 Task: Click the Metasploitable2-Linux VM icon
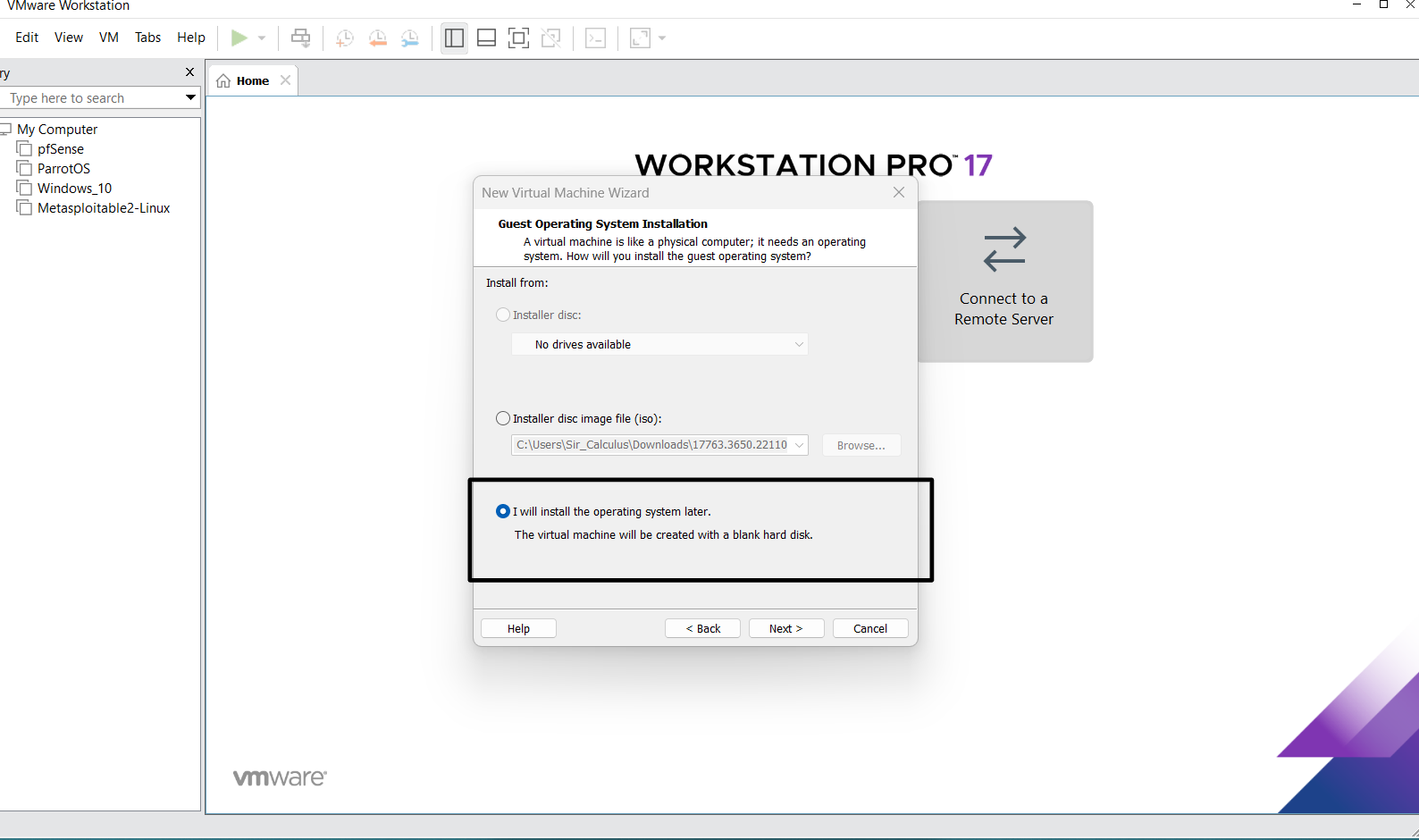pos(24,207)
